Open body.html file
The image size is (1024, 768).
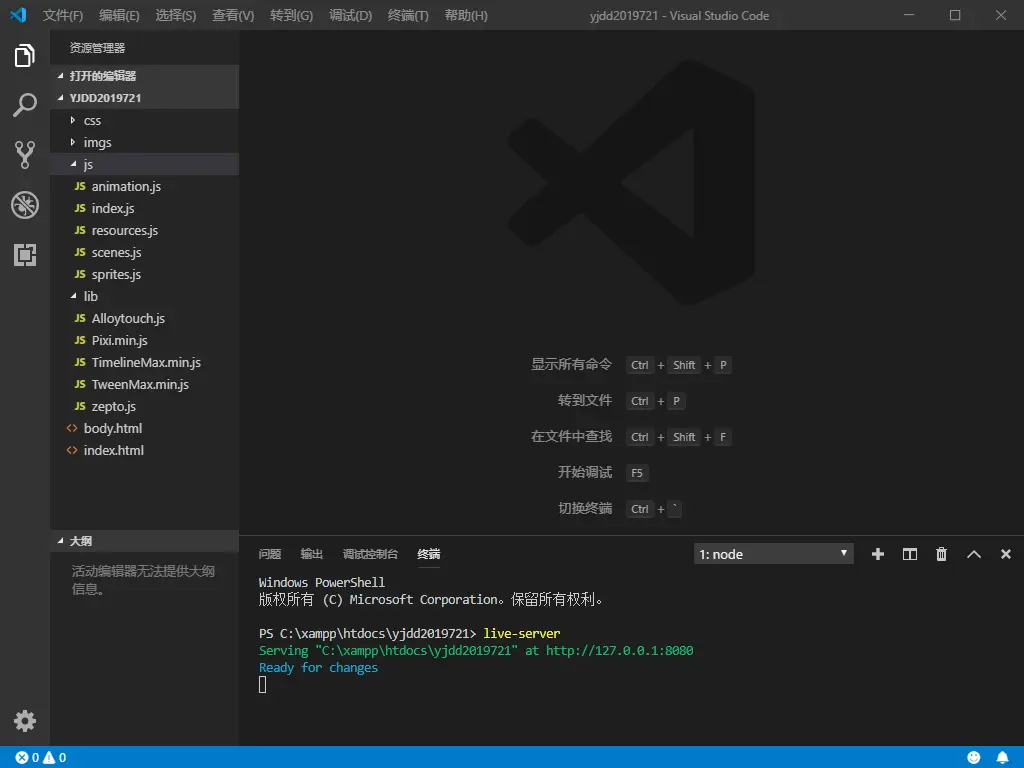tap(144, 428)
